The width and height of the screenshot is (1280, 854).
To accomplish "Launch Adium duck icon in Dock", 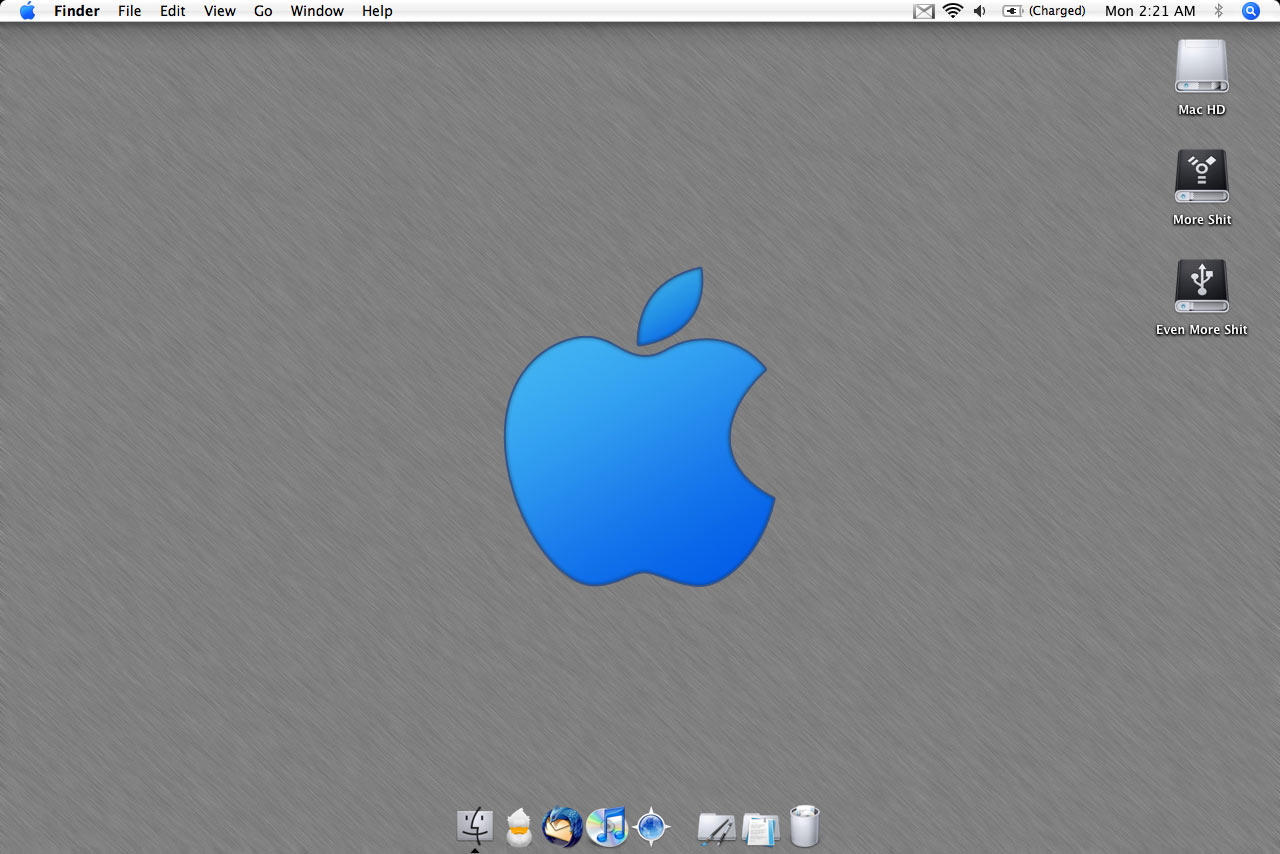I will pos(519,827).
